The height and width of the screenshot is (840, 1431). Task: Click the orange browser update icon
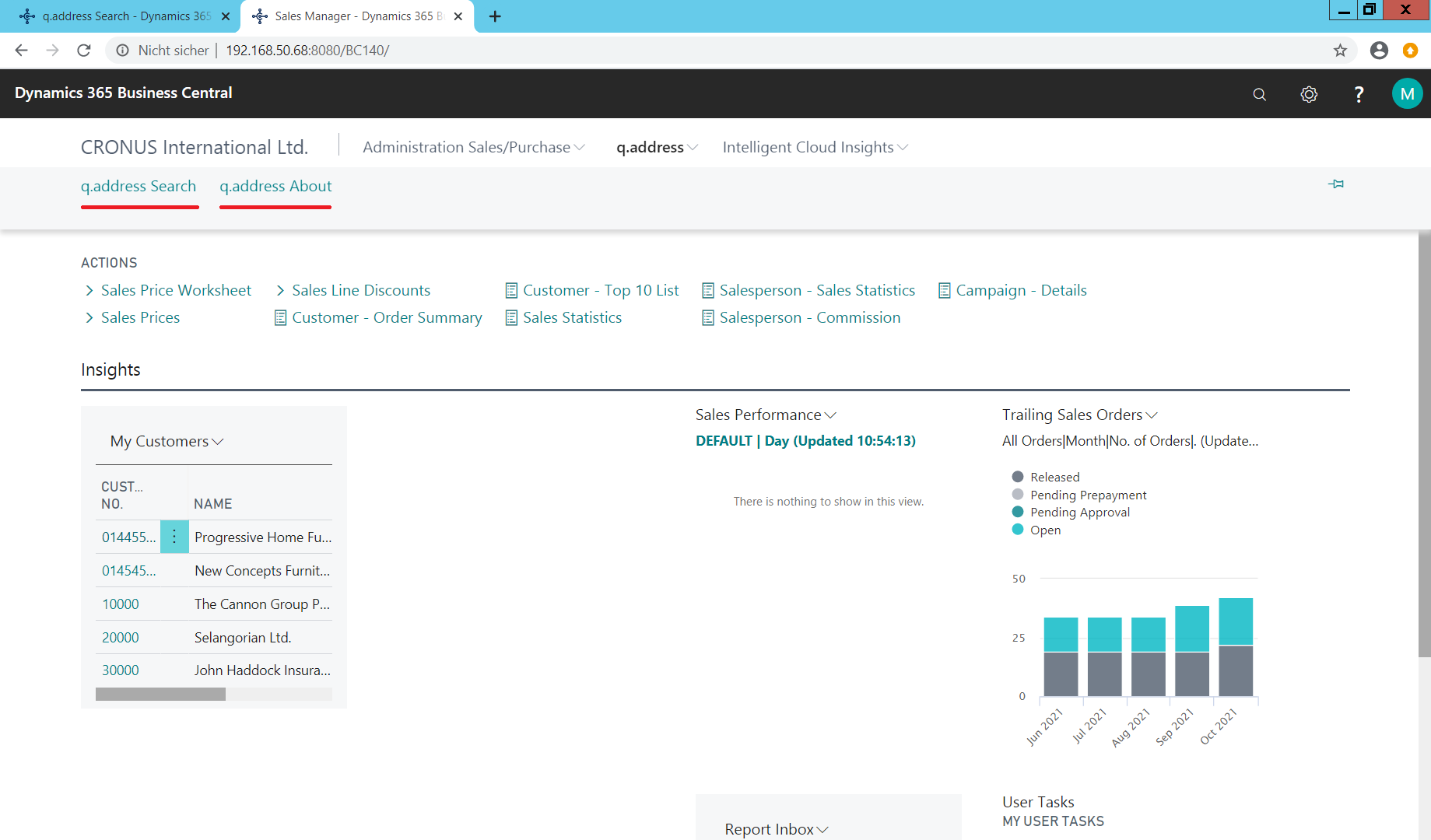click(x=1410, y=51)
